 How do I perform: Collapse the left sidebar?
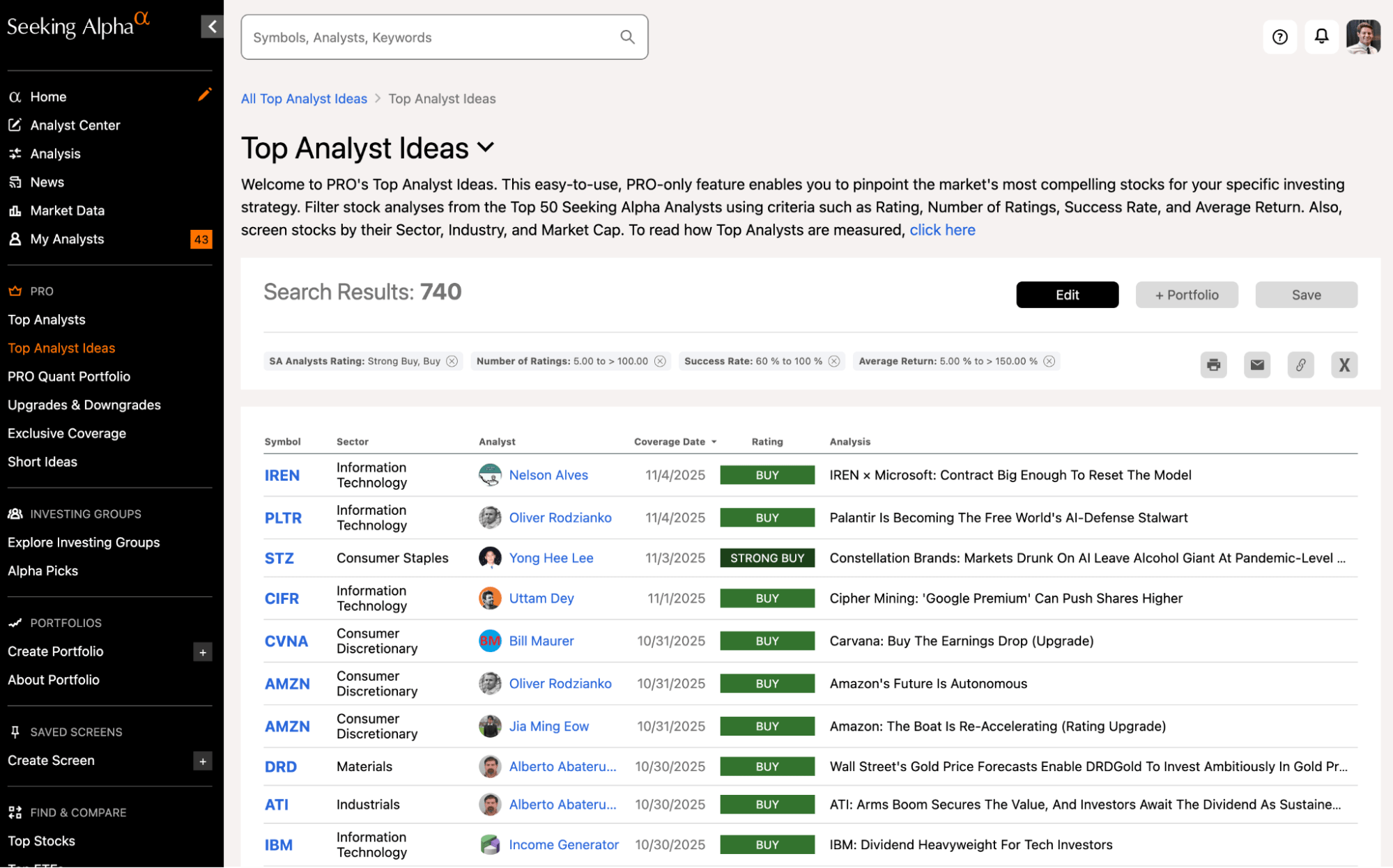point(212,26)
